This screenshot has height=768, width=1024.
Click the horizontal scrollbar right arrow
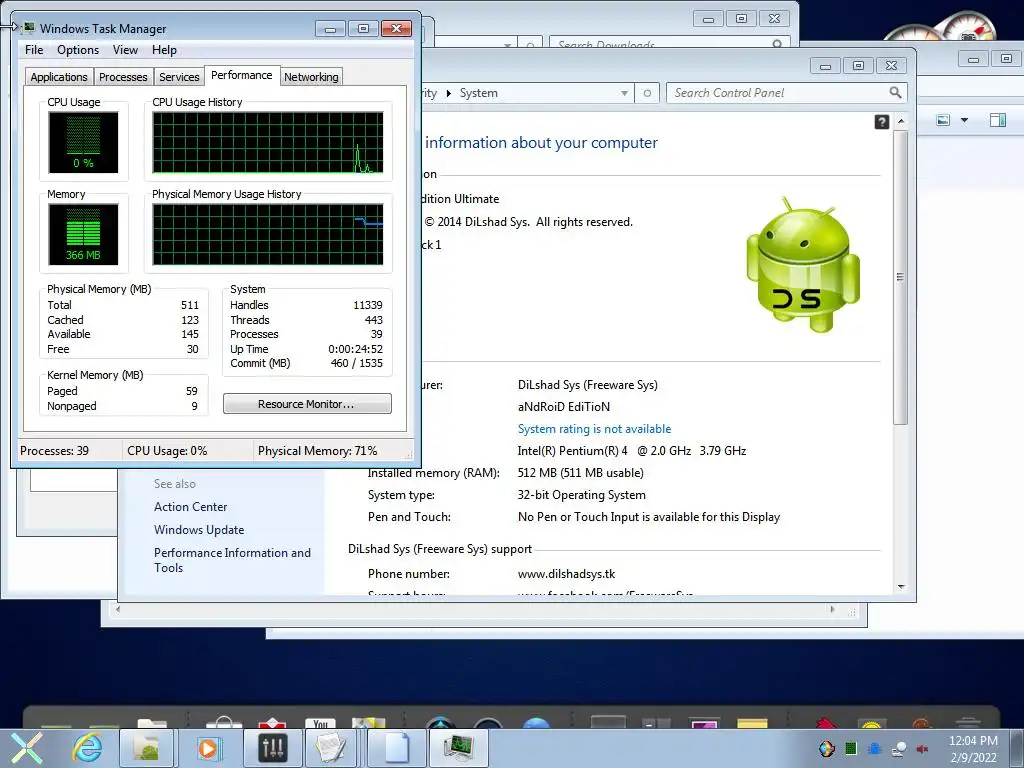pyautogui.click(x=831, y=610)
